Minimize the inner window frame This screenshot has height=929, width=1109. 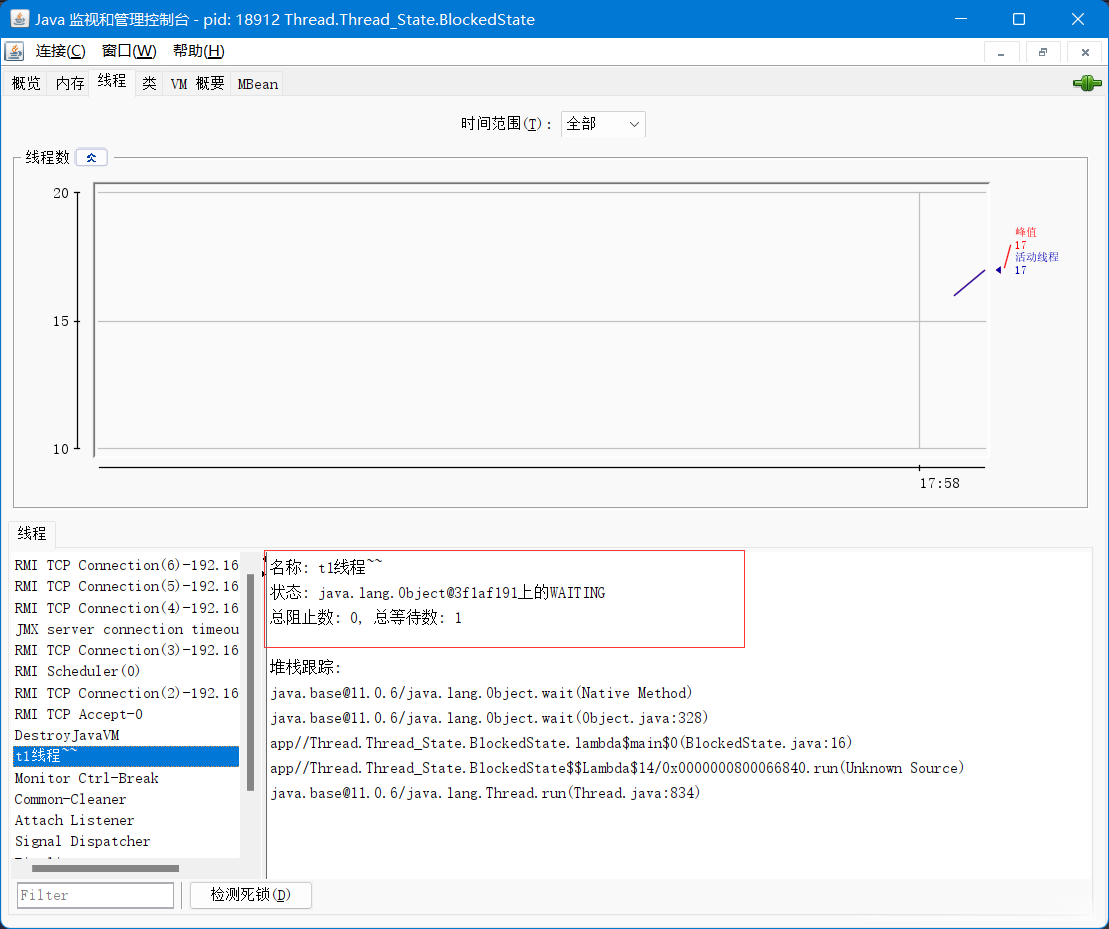click(x=1001, y=52)
